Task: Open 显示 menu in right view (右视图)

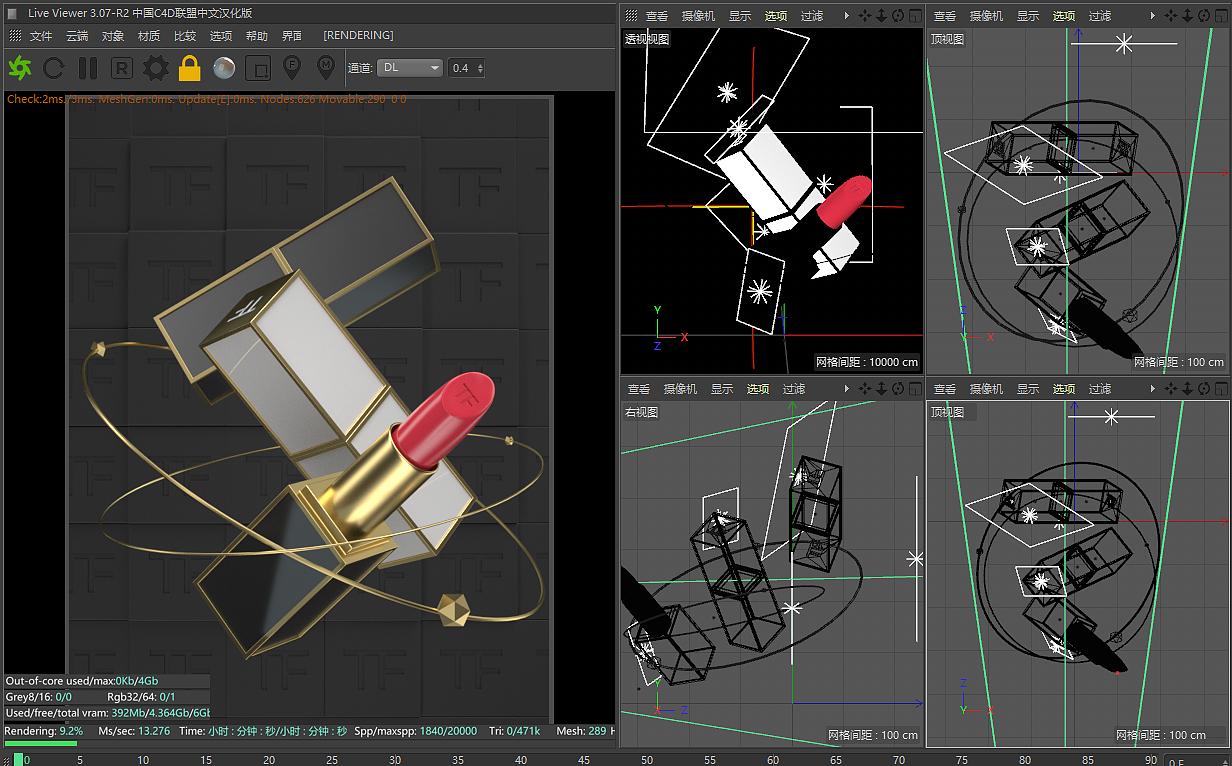Action: pyautogui.click(x=722, y=389)
